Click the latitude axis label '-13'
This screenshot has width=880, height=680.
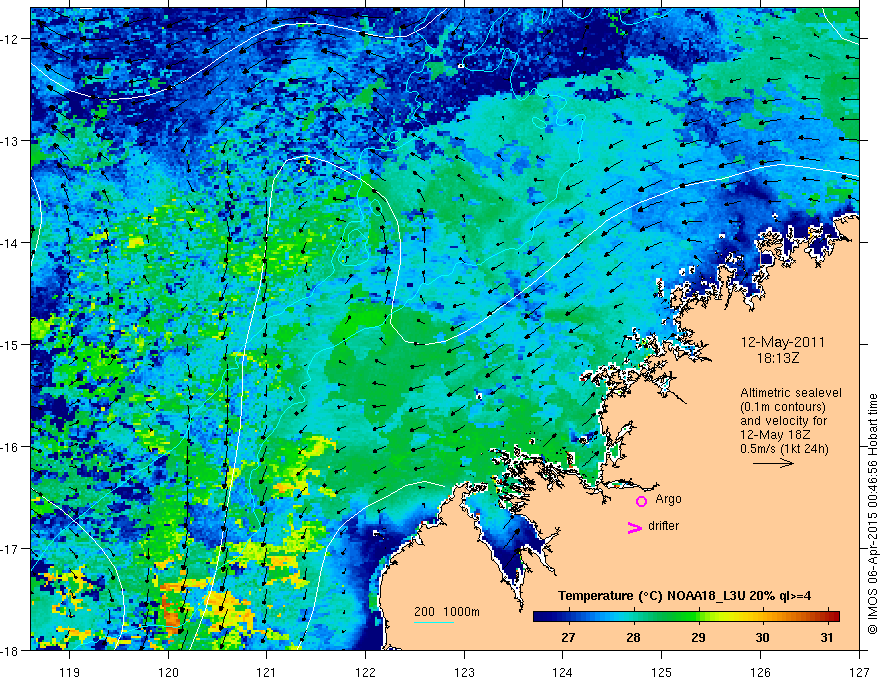pos(10,141)
